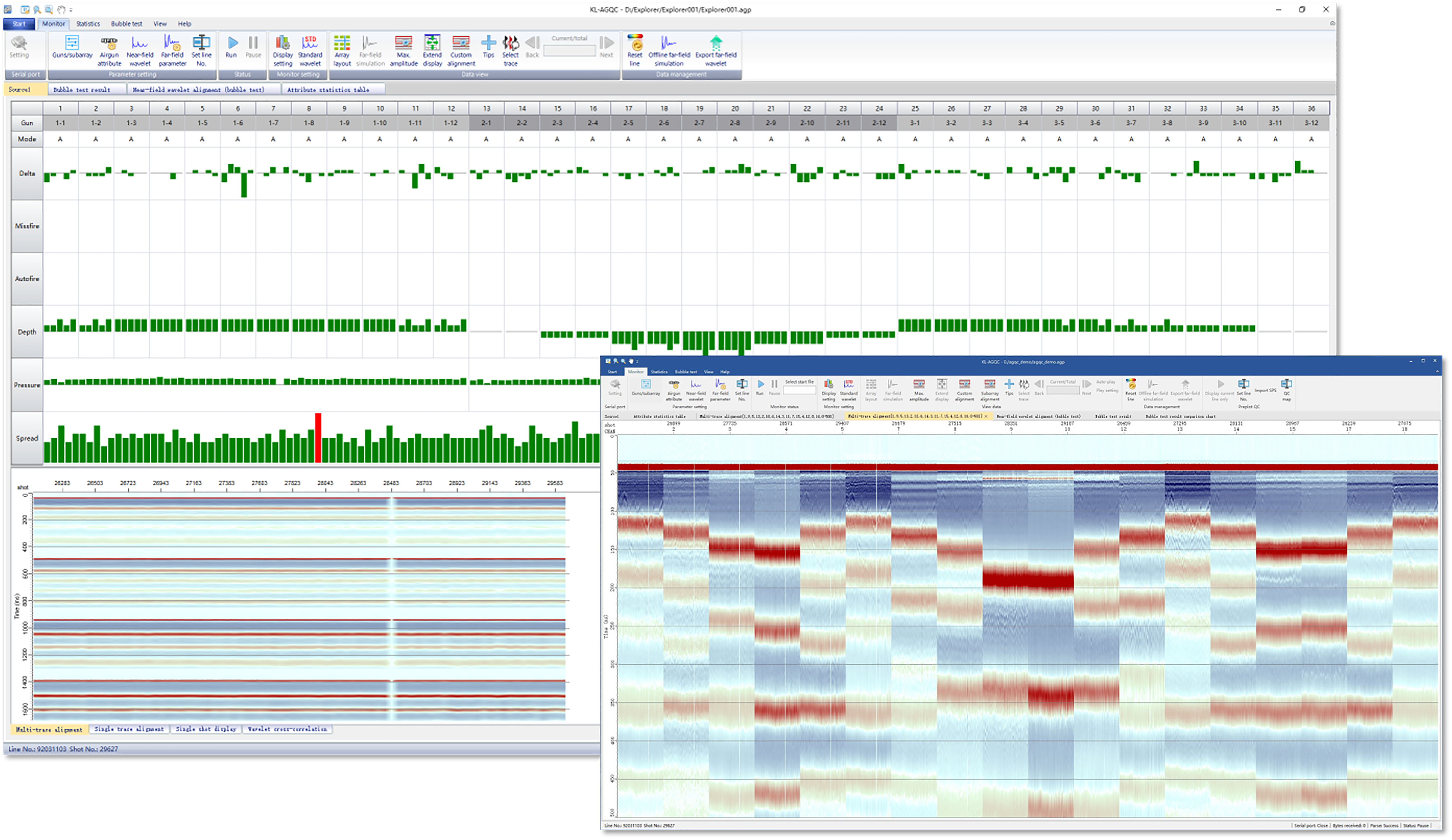Open Bubble test result comparison chart tab
This screenshot has width=1452, height=840.
tap(1181, 416)
